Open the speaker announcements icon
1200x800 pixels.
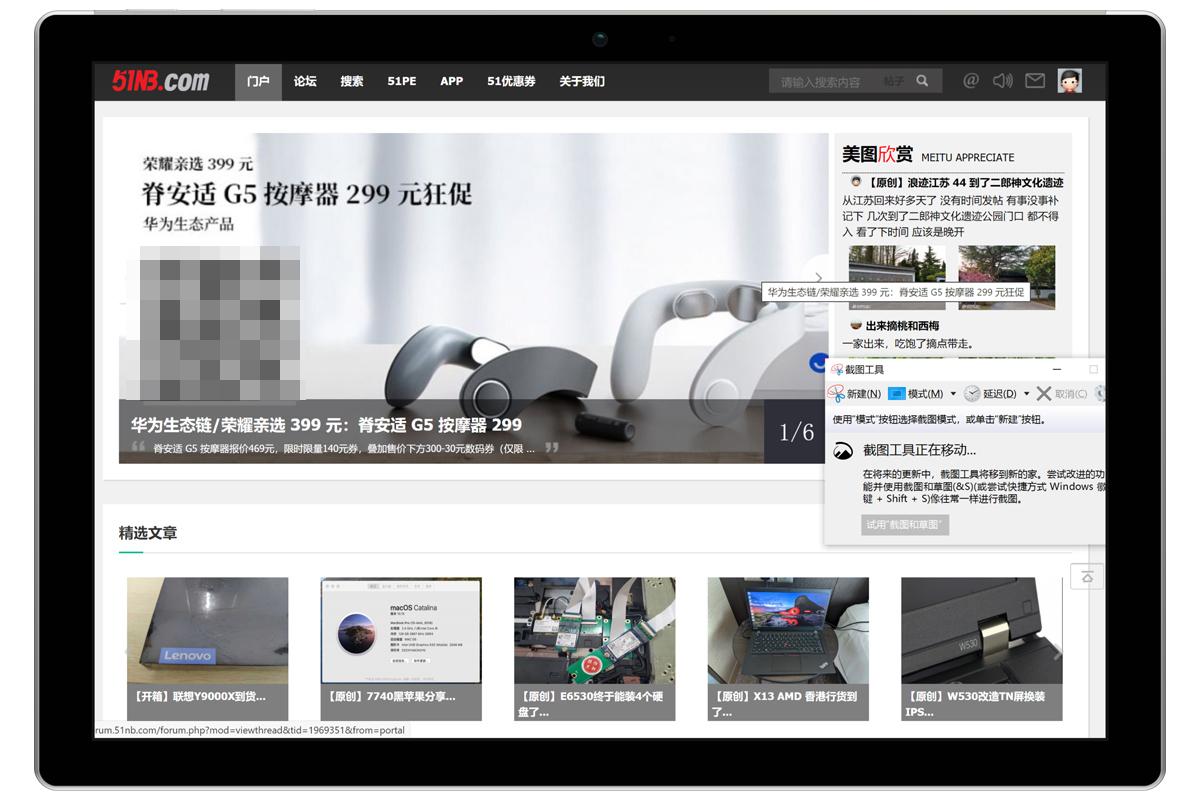(1002, 81)
